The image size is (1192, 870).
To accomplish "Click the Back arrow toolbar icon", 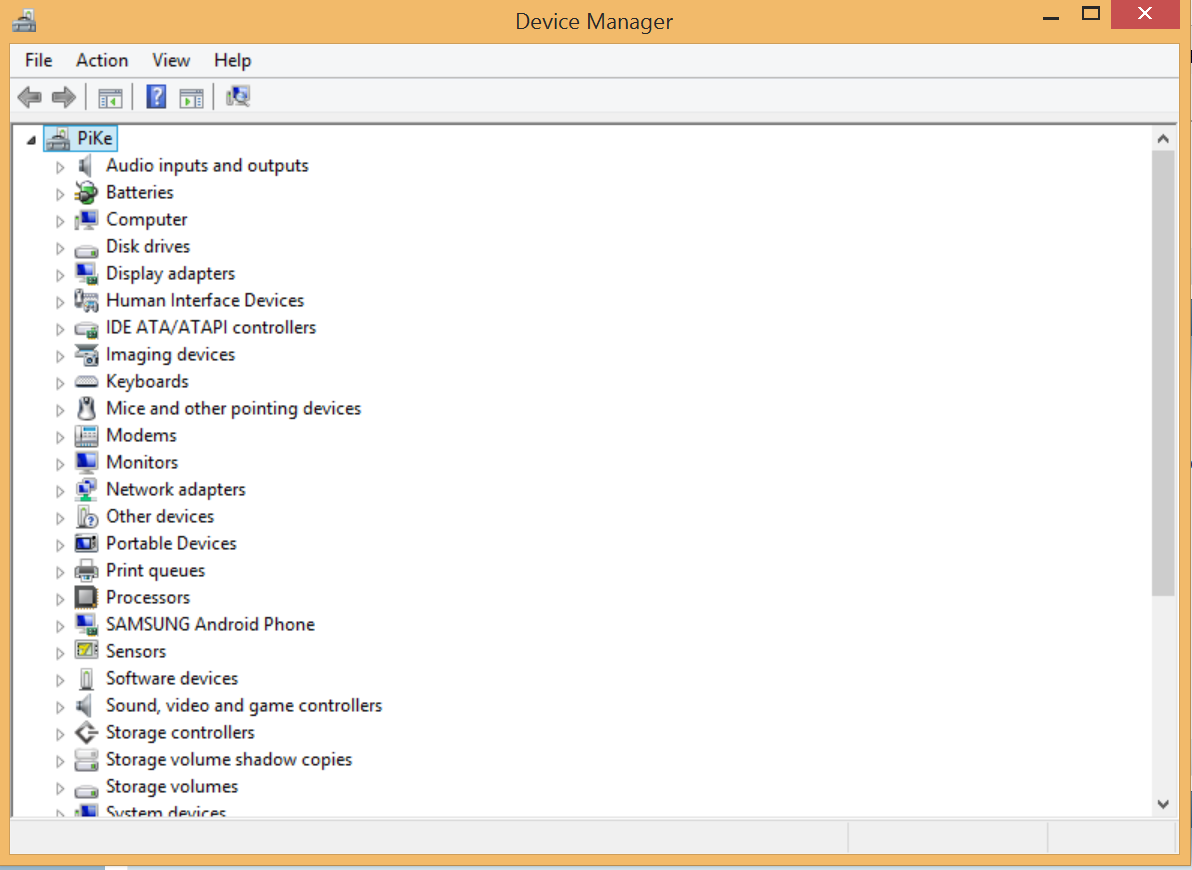I will tap(30, 97).
